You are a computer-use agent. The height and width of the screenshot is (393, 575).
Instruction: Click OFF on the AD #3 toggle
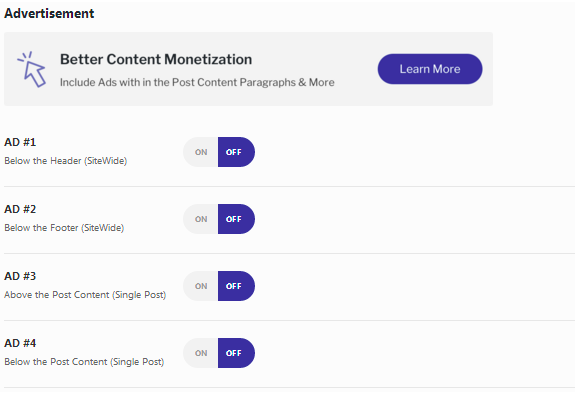pos(236,286)
